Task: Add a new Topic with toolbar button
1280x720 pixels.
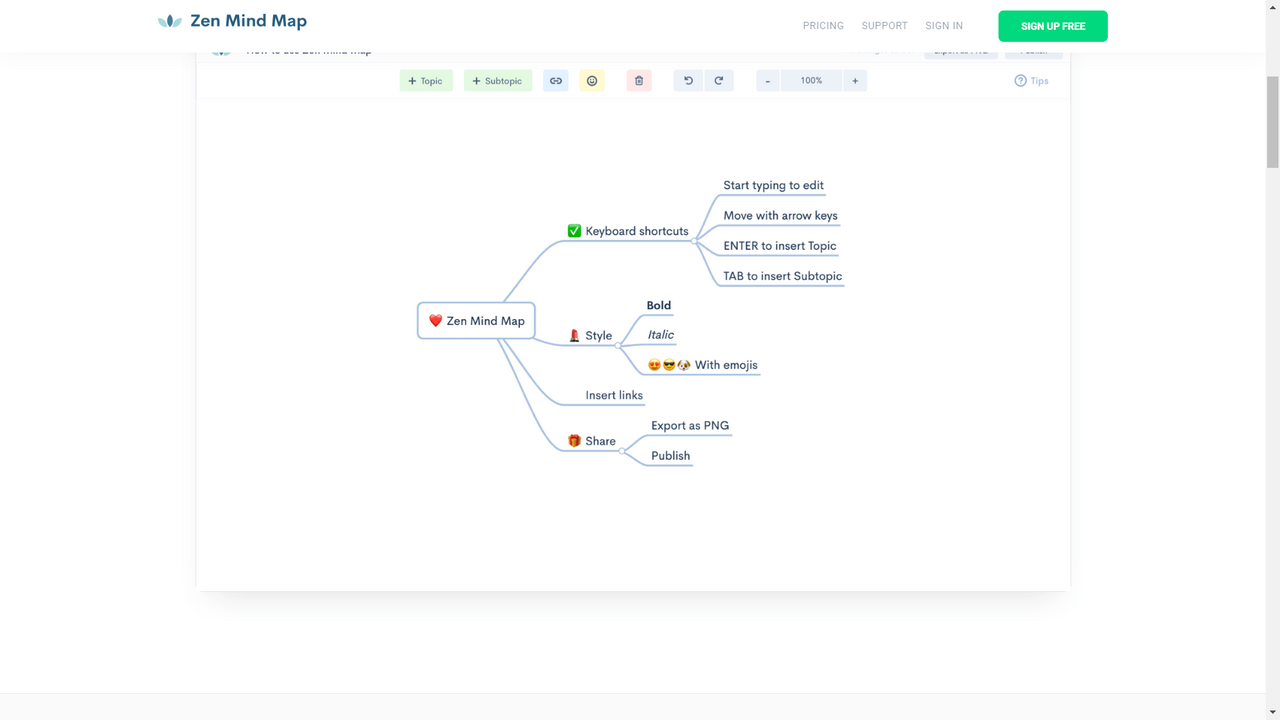Action: (426, 81)
